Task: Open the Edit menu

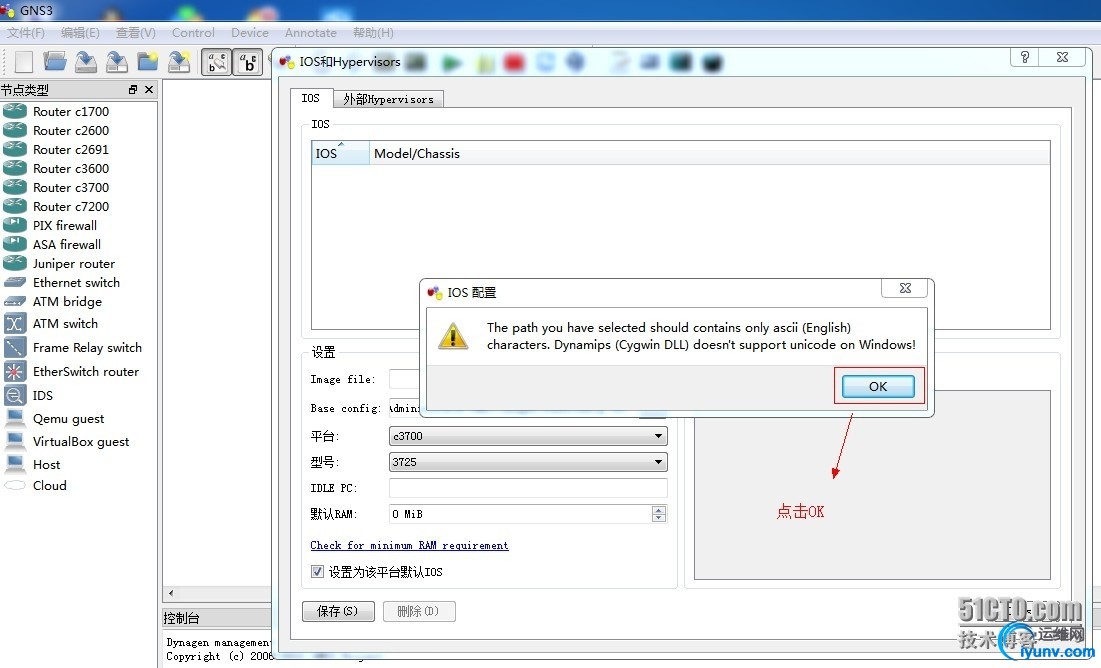Action: coord(80,32)
